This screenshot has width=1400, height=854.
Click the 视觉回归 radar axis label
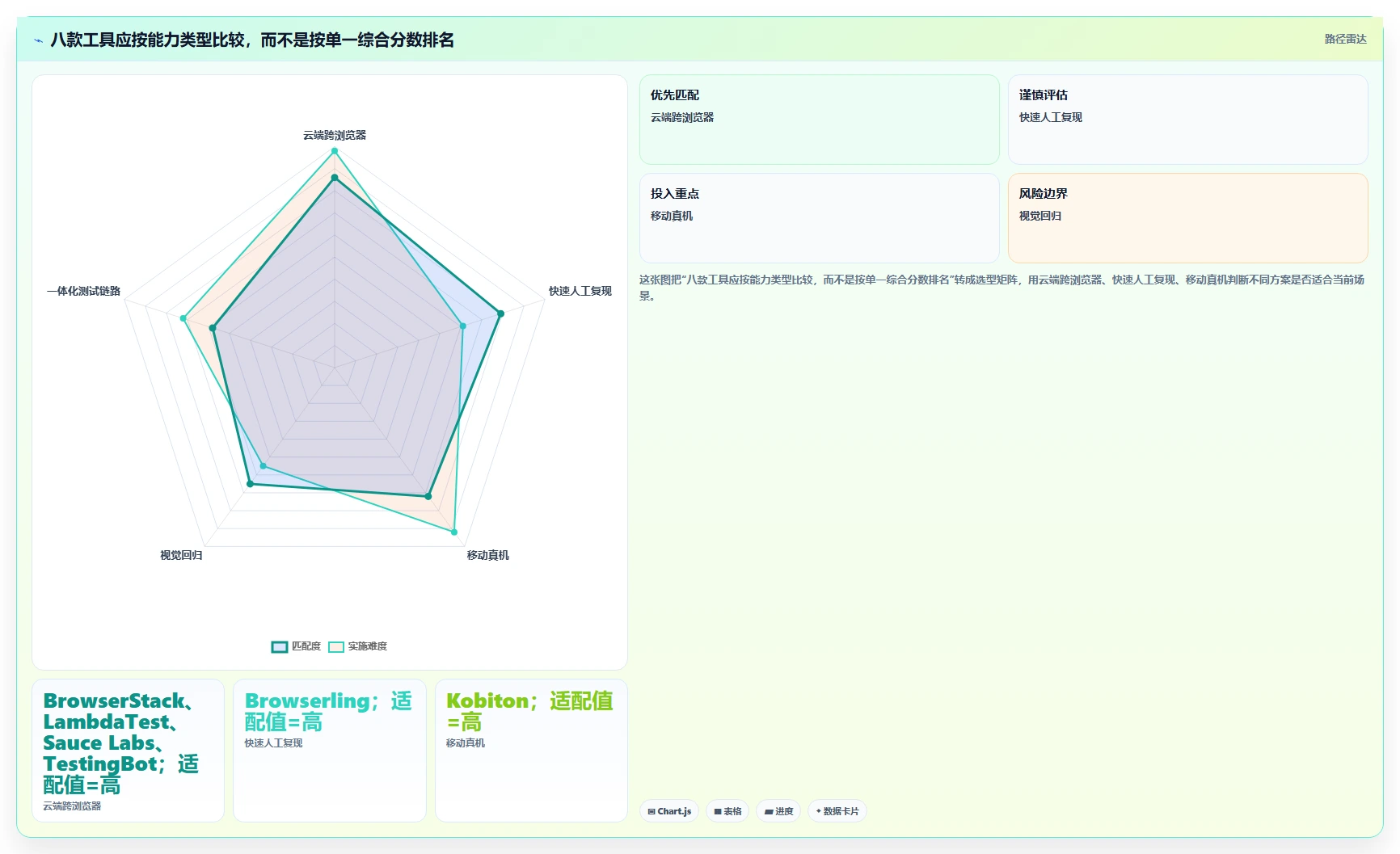181,555
